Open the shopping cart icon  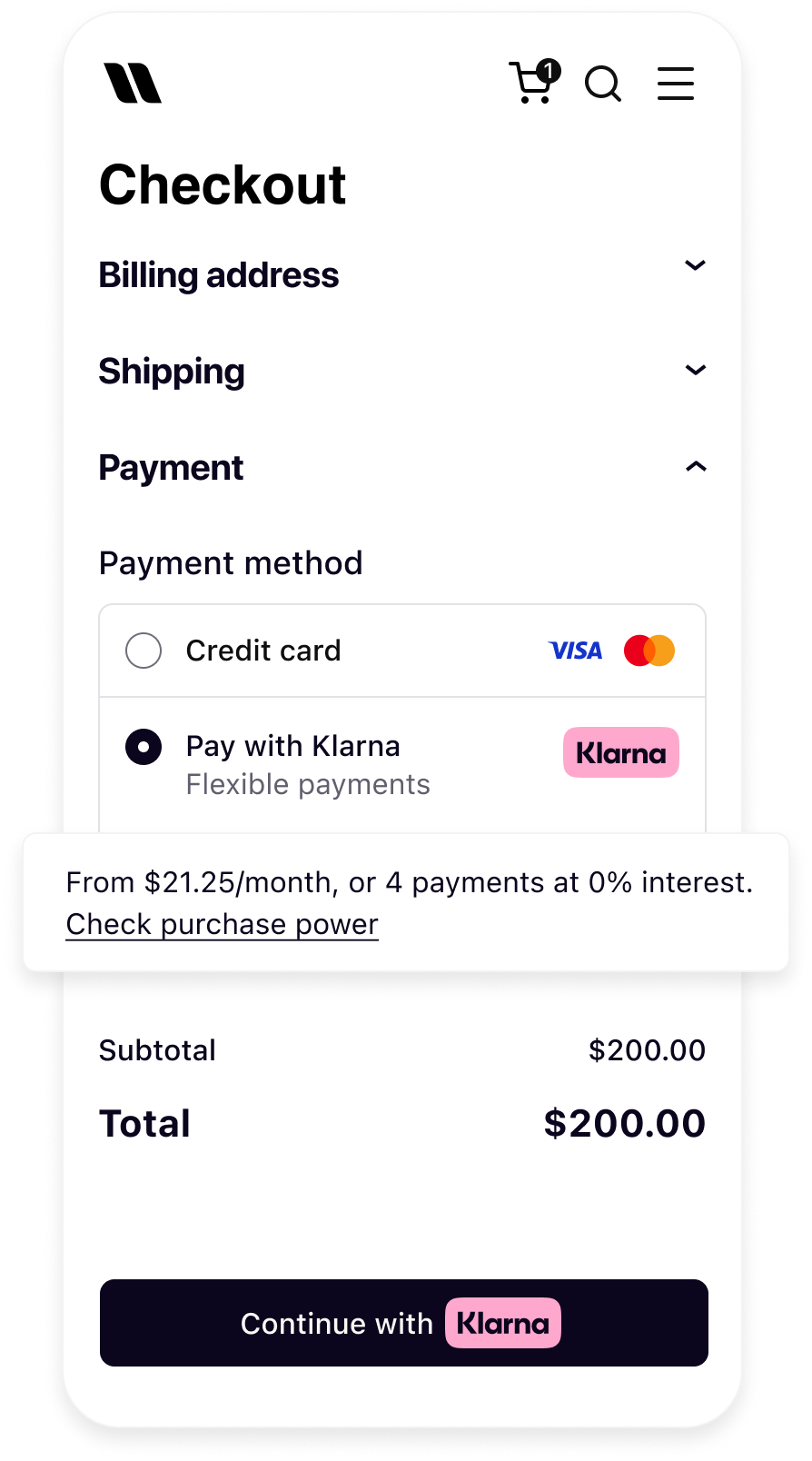(x=530, y=84)
